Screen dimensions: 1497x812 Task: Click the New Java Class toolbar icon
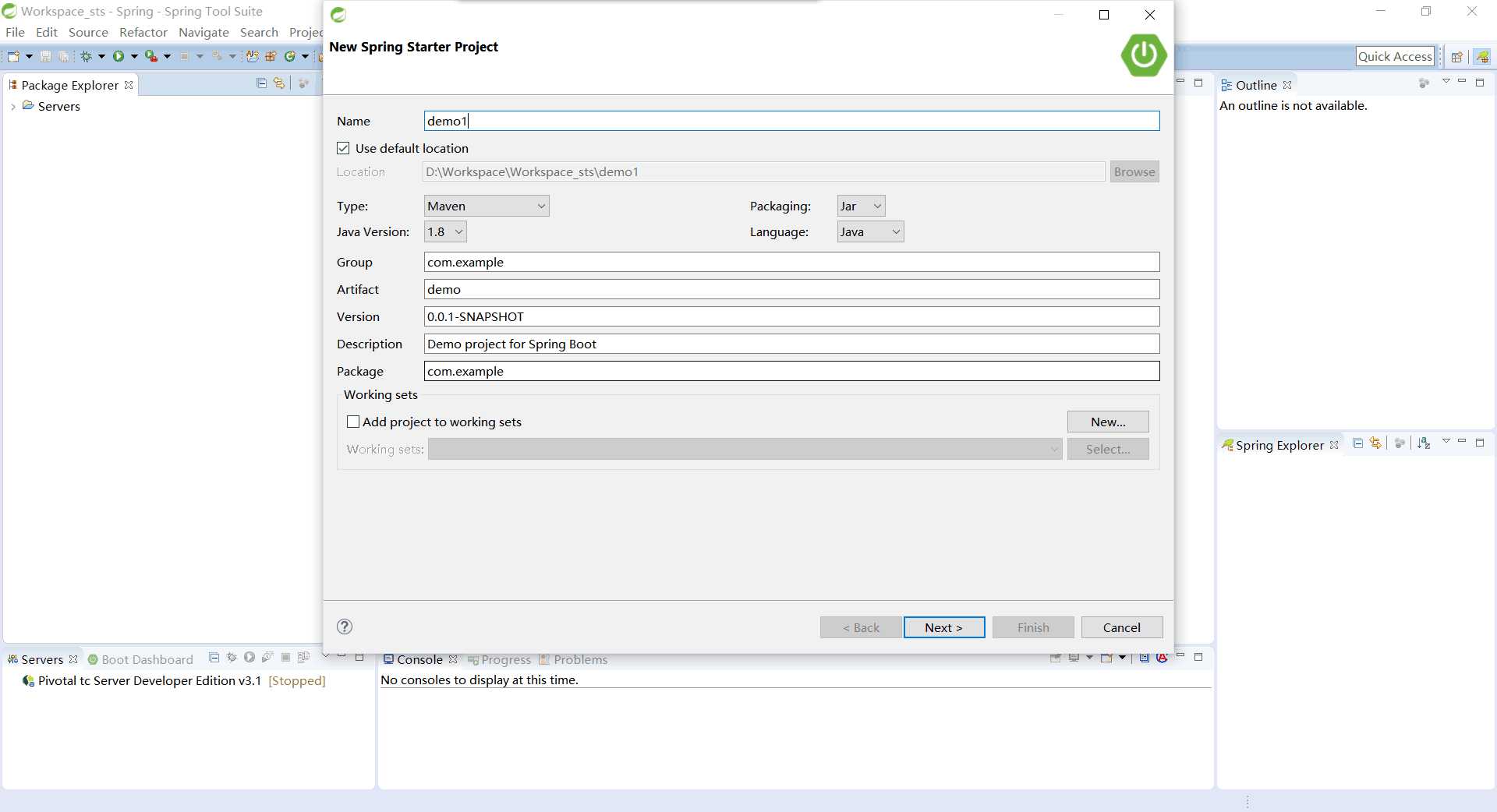(290, 56)
